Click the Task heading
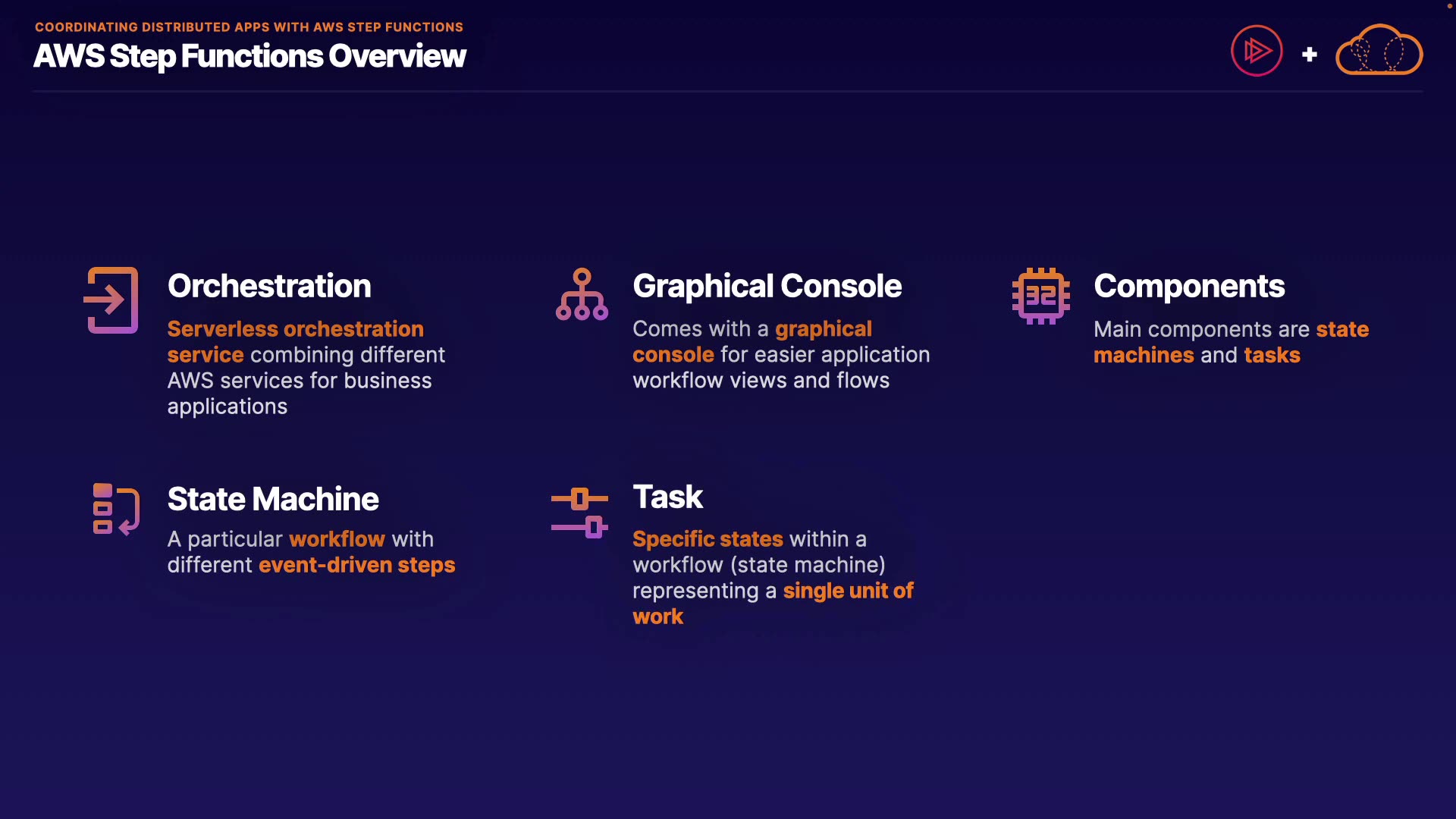This screenshot has height=819, width=1456. point(667,497)
